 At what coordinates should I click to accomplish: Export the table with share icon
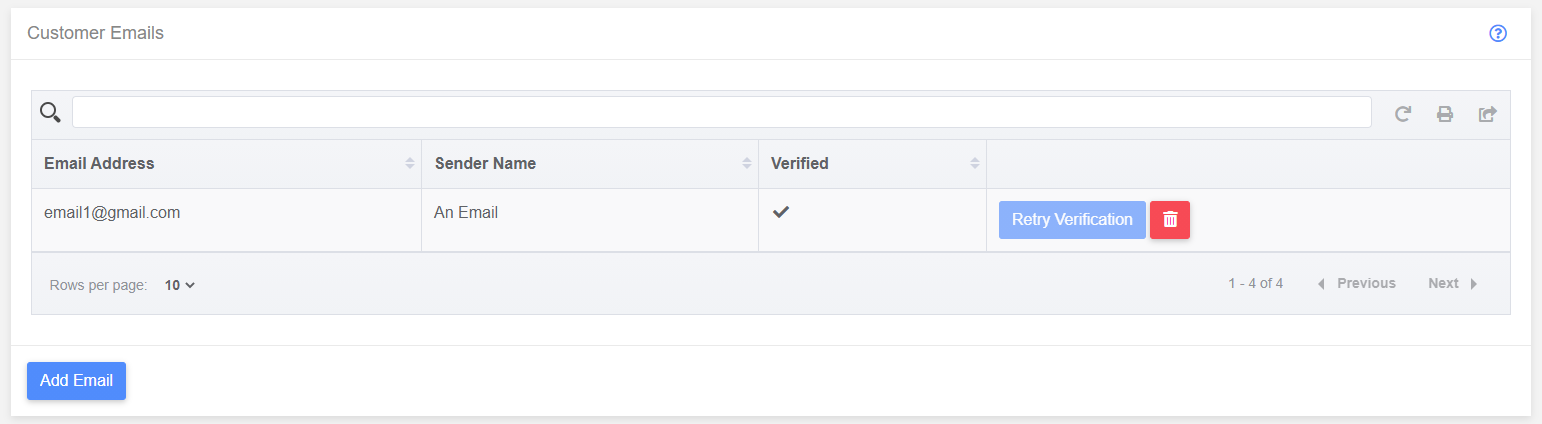point(1487,114)
